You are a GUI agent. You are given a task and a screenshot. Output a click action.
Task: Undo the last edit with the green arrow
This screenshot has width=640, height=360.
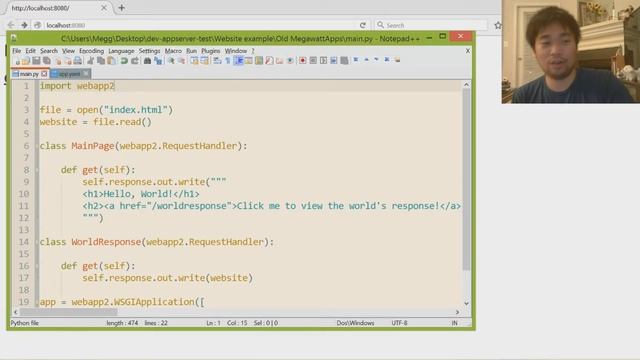pos(124,61)
